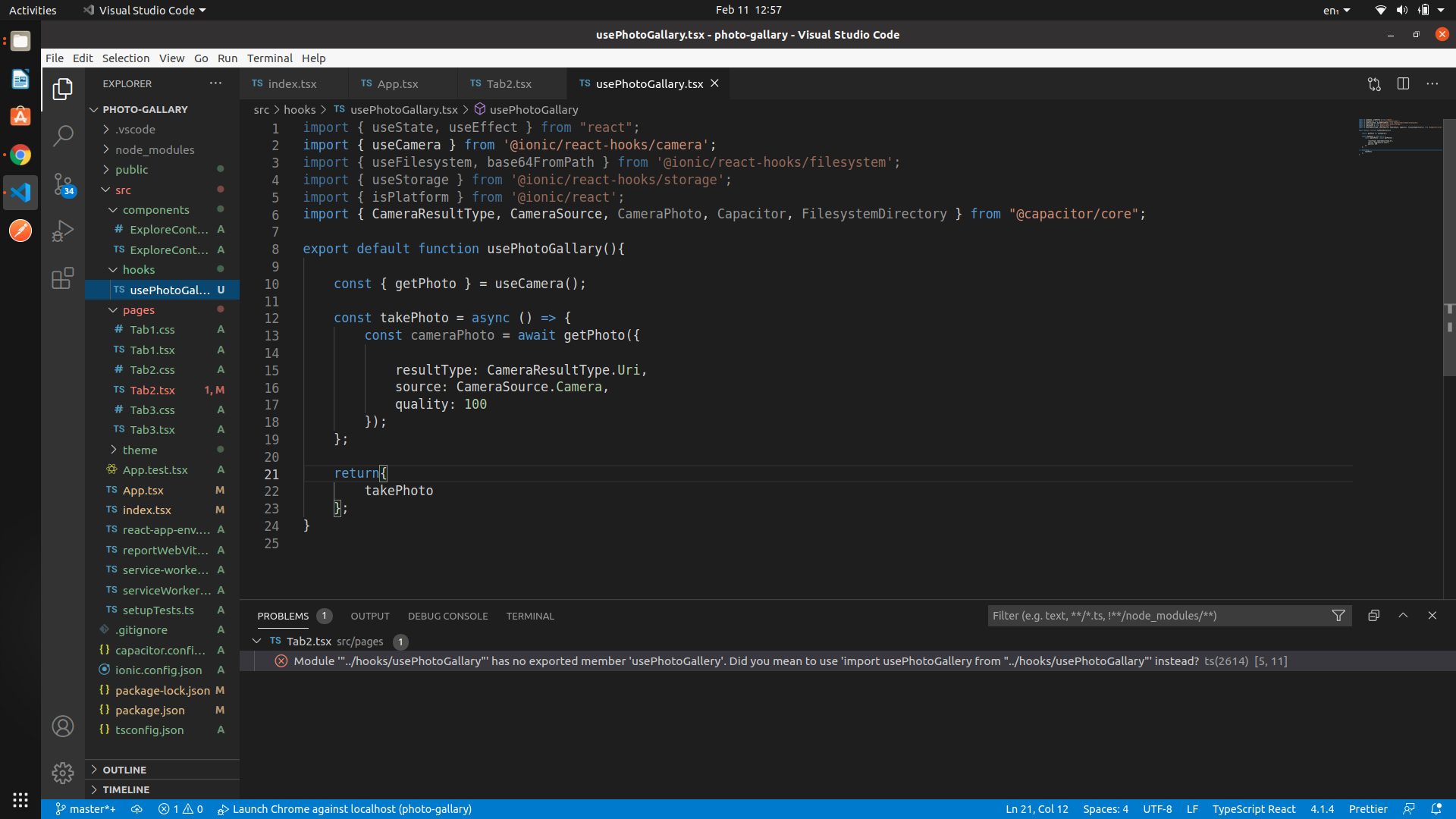
Task: Expand the node_modules folder
Action: click(155, 149)
